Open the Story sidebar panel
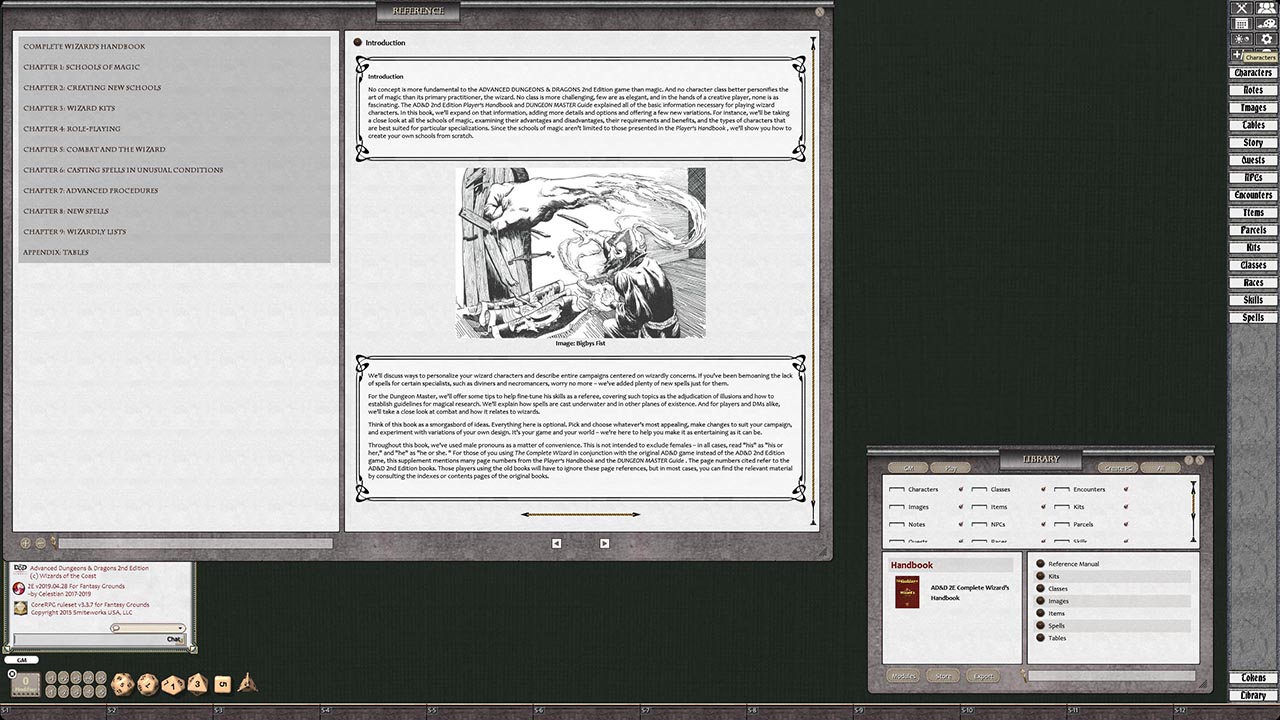 tap(1252, 141)
